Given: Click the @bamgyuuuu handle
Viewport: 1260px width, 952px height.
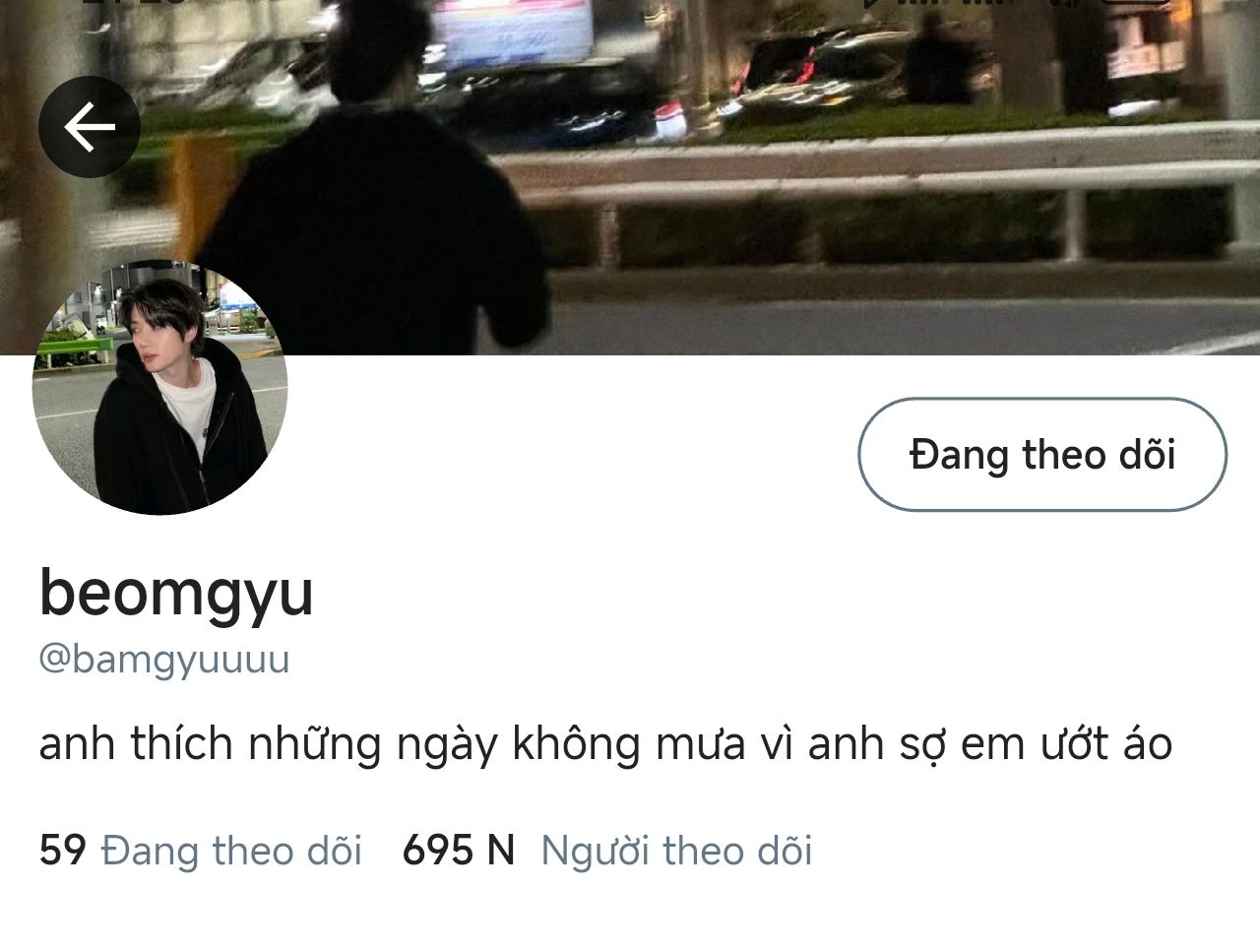Looking at the screenshot, I should pos(164,659).
